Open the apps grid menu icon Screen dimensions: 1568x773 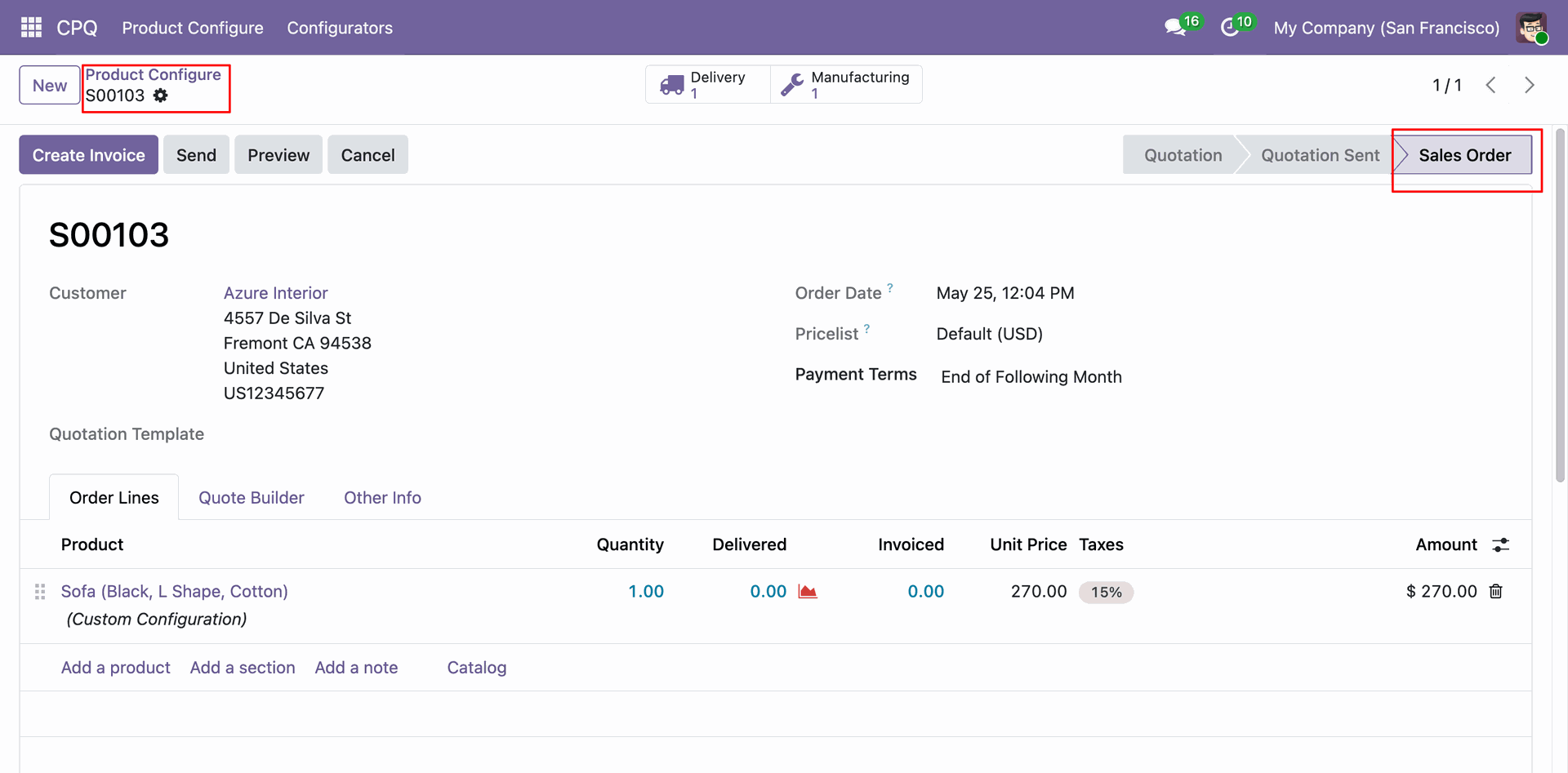click(x=31, y=28)
